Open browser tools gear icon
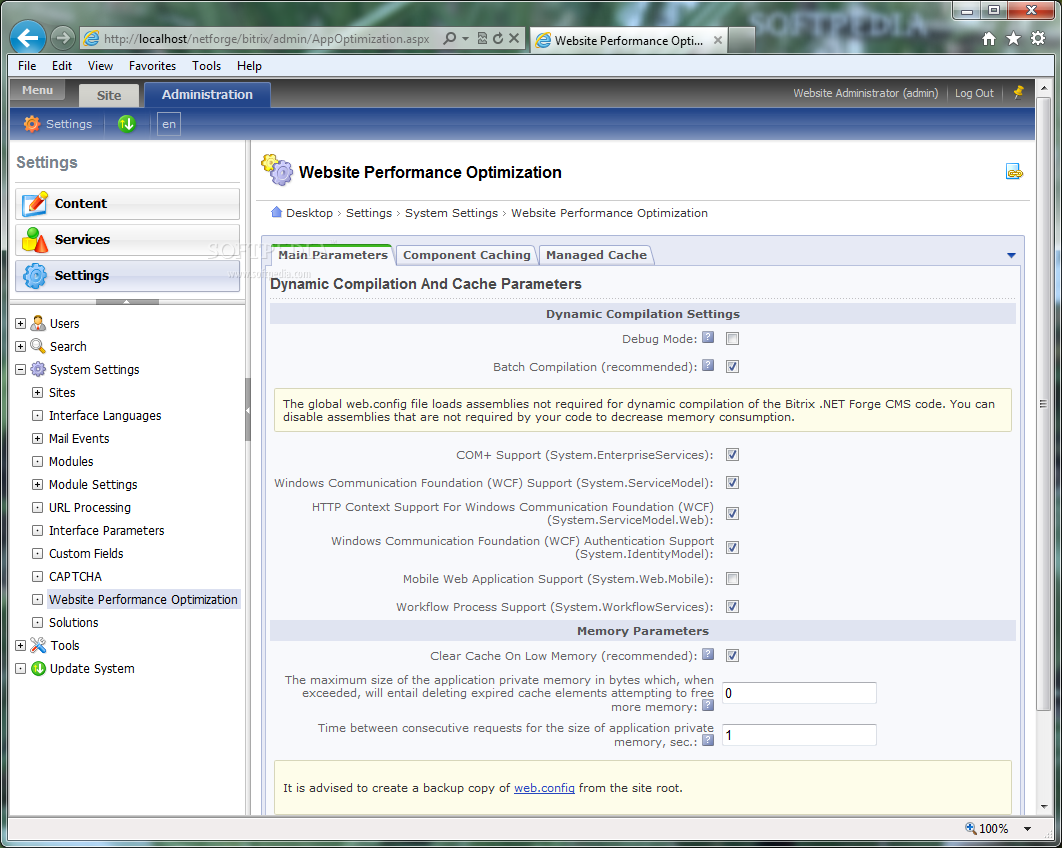The image size is (1062, 848). 1038,39
